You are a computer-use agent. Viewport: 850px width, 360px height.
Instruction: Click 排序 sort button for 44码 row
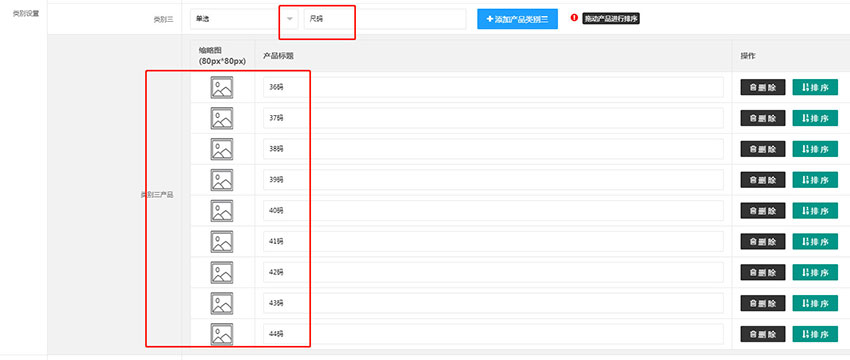click(x=815, y=334)
